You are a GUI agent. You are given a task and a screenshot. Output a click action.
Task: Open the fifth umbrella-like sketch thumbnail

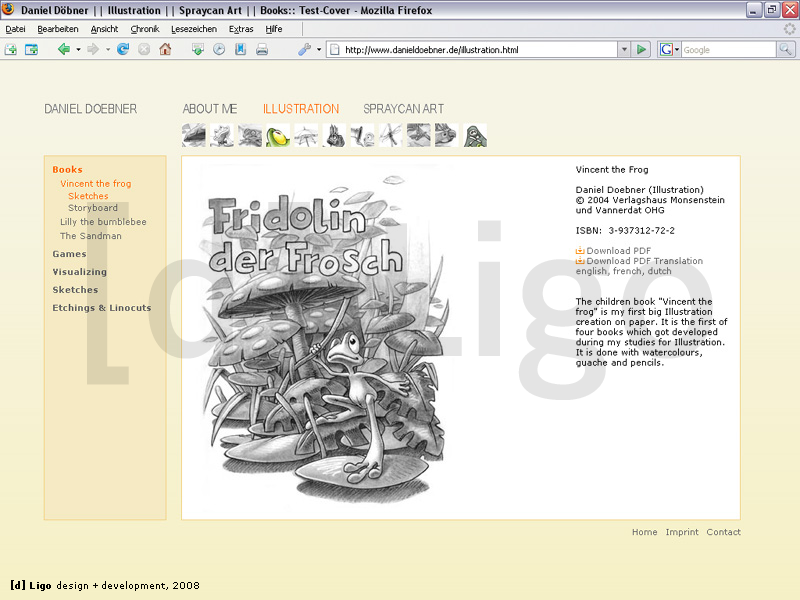[x=306, y=135]
